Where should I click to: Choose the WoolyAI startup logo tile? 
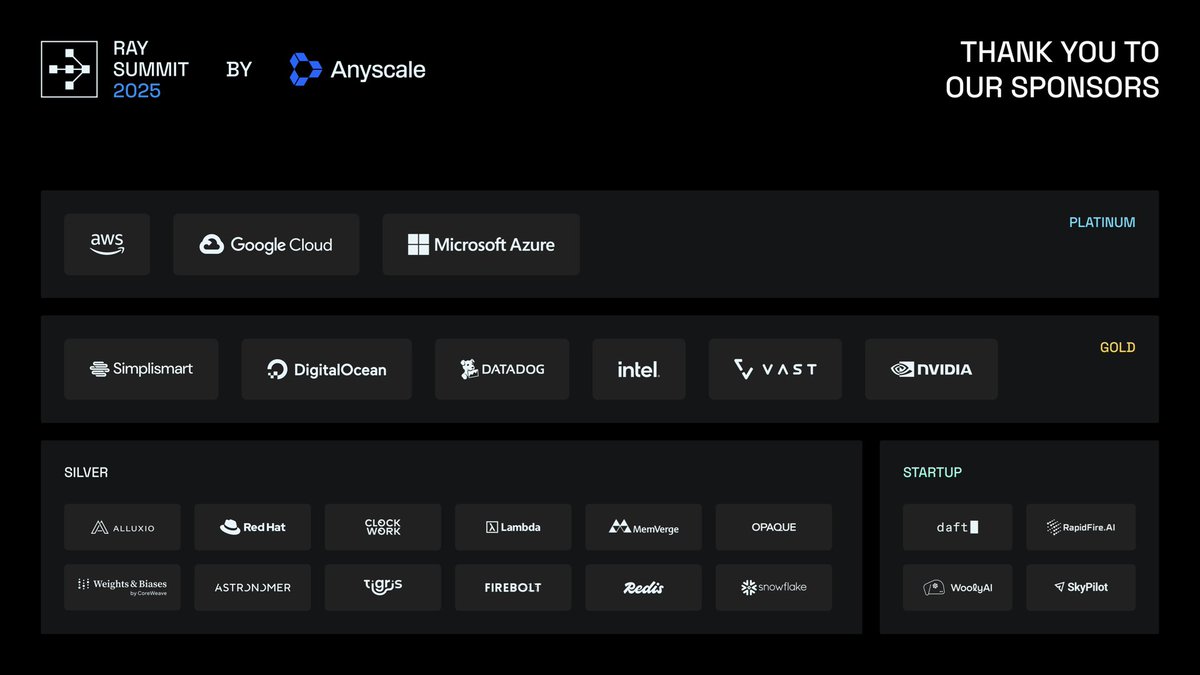[x=958, y=587]
